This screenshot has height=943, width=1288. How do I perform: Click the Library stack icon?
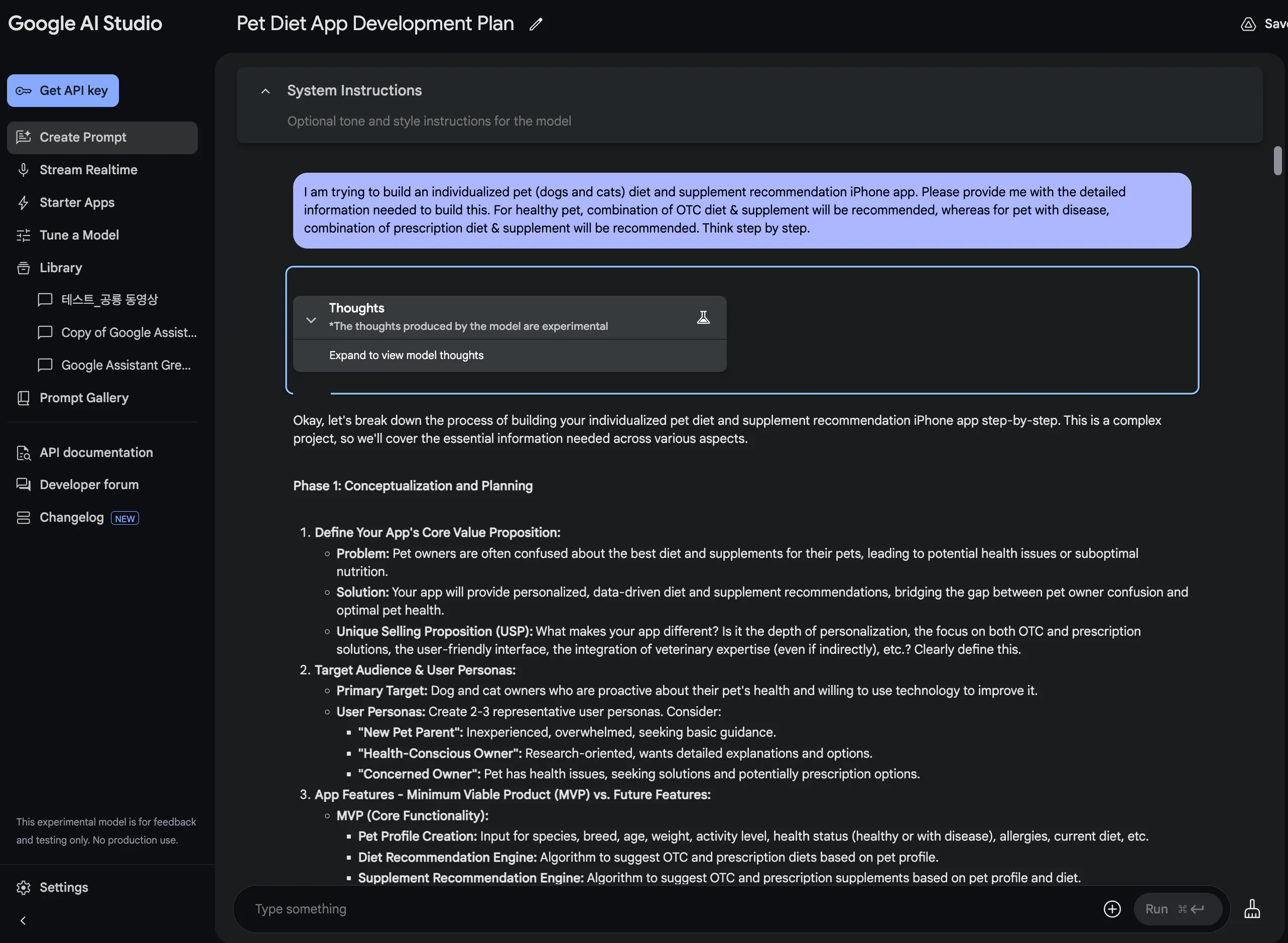click(x=24, y=268)
